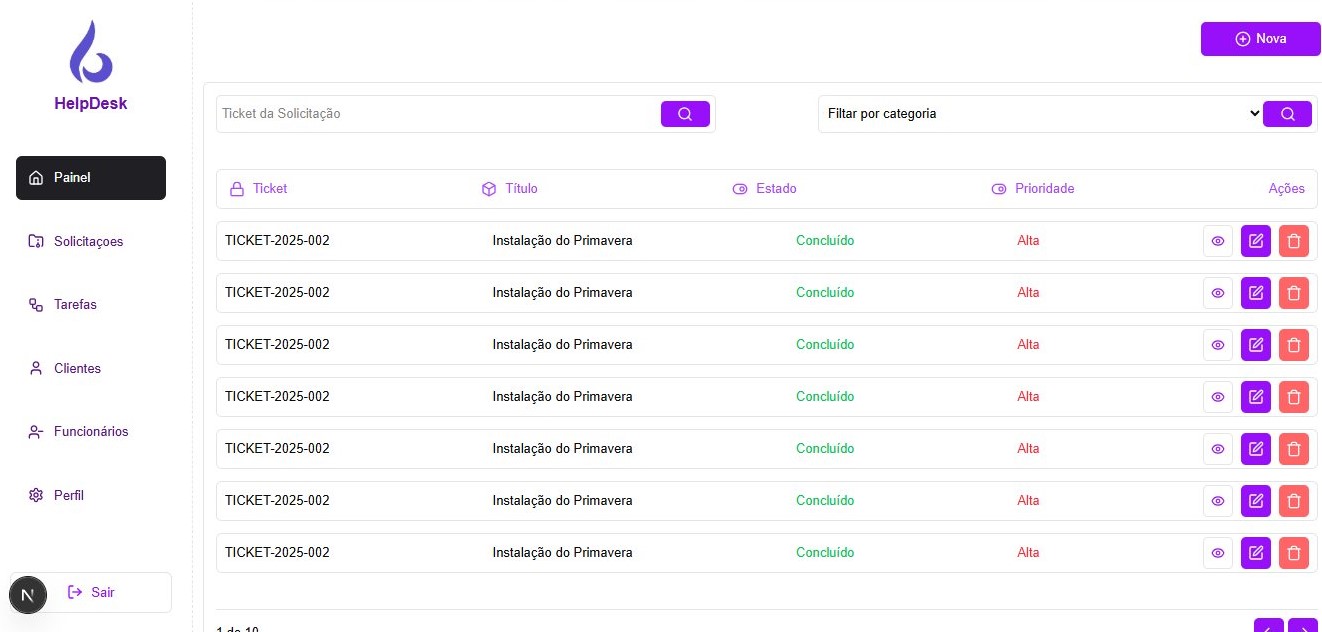This screenshot has height=632, width=1322.
Task: Open Solicitações in the sidebar
Action: 89,242
